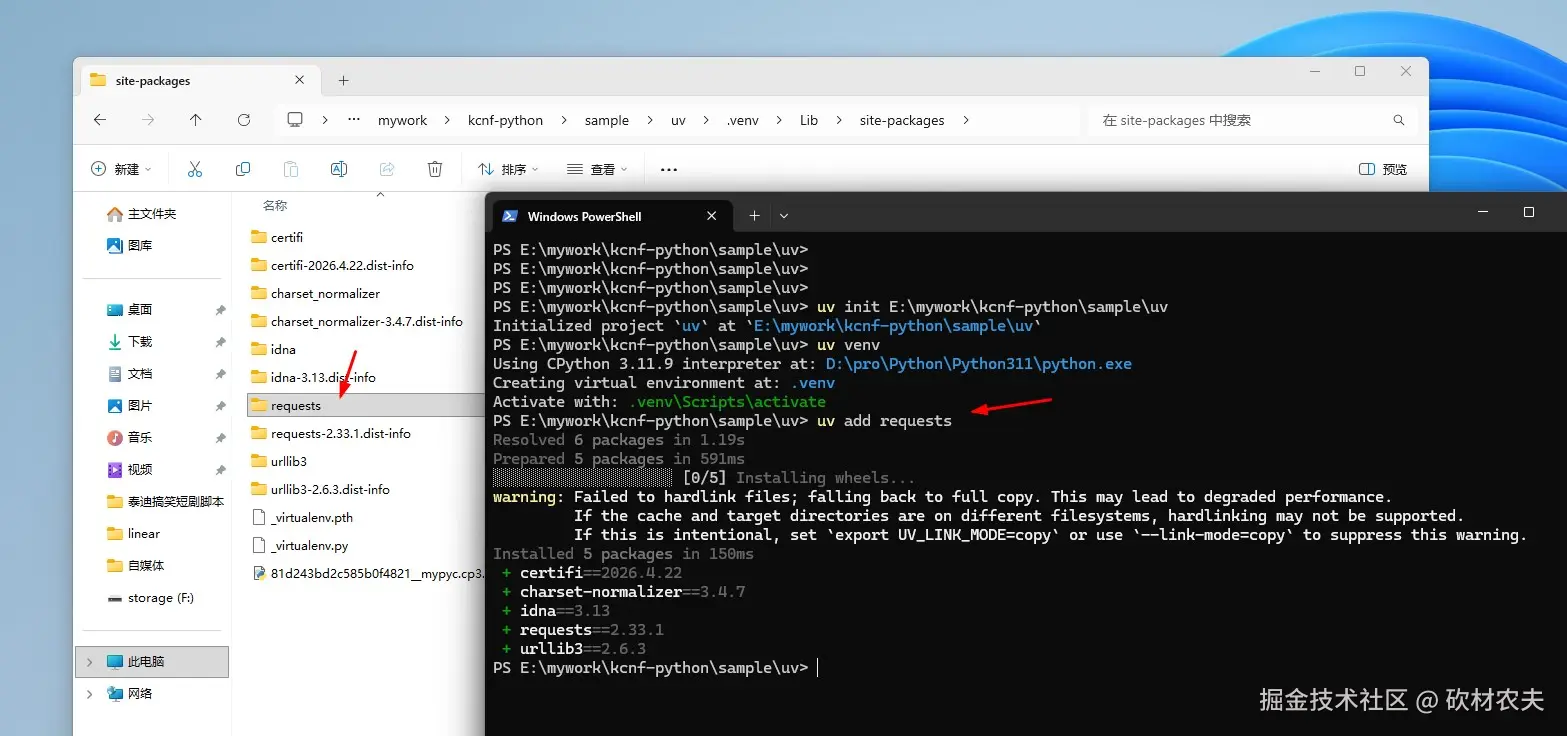Click the Cut scissors icon in Explorer toolbar

pos(195,169)
